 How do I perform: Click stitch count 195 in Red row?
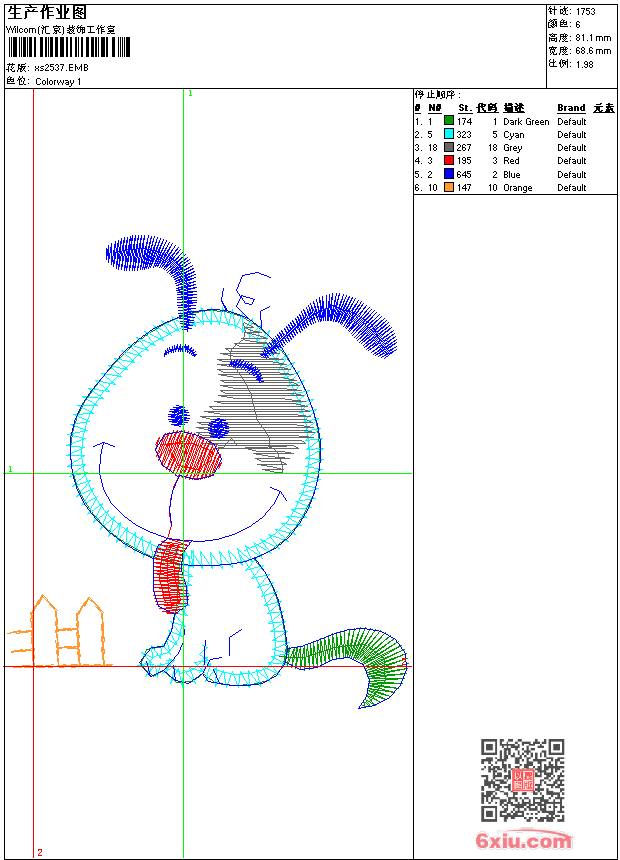(464, 161)
